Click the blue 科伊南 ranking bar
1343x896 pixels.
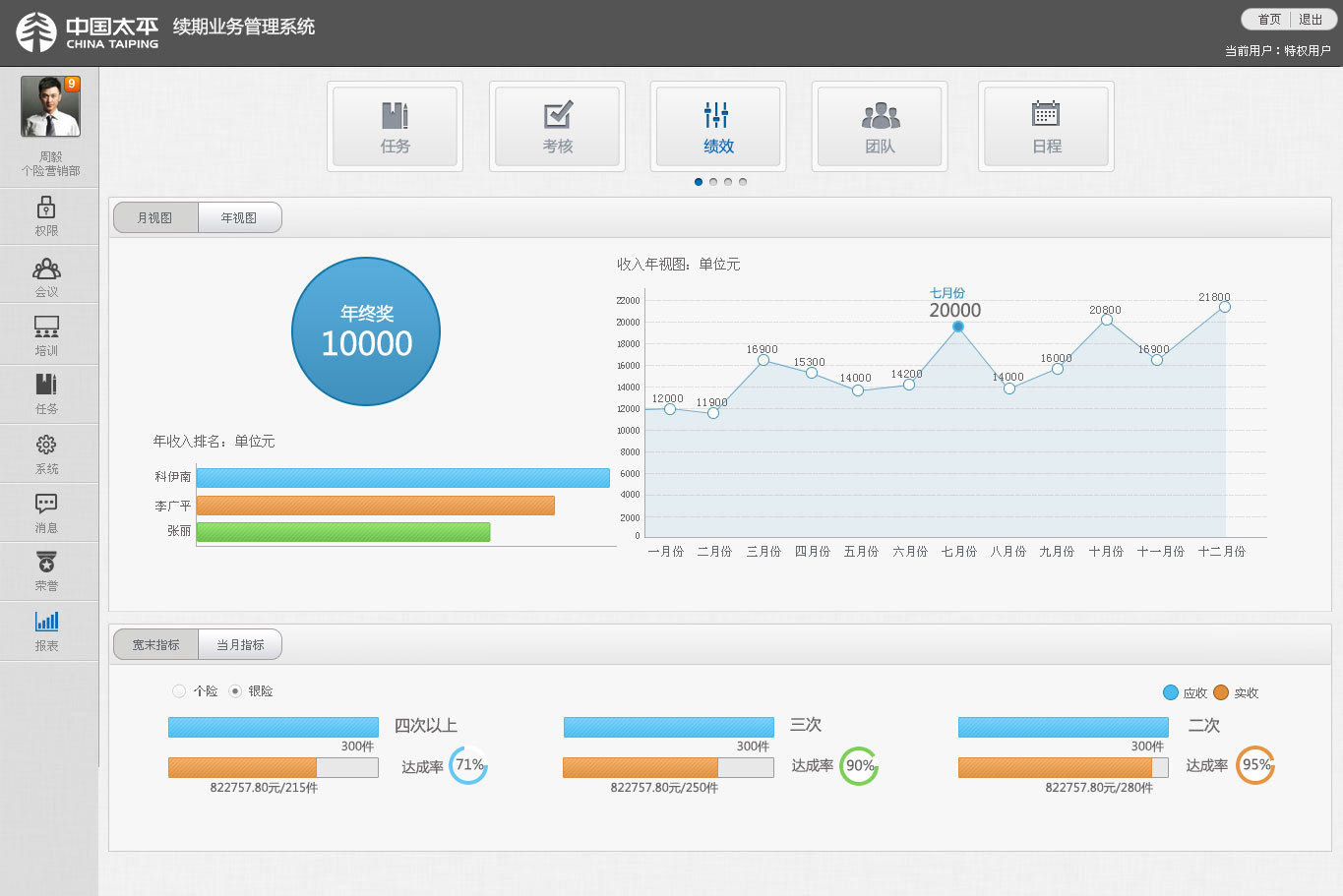pos(403,478)
